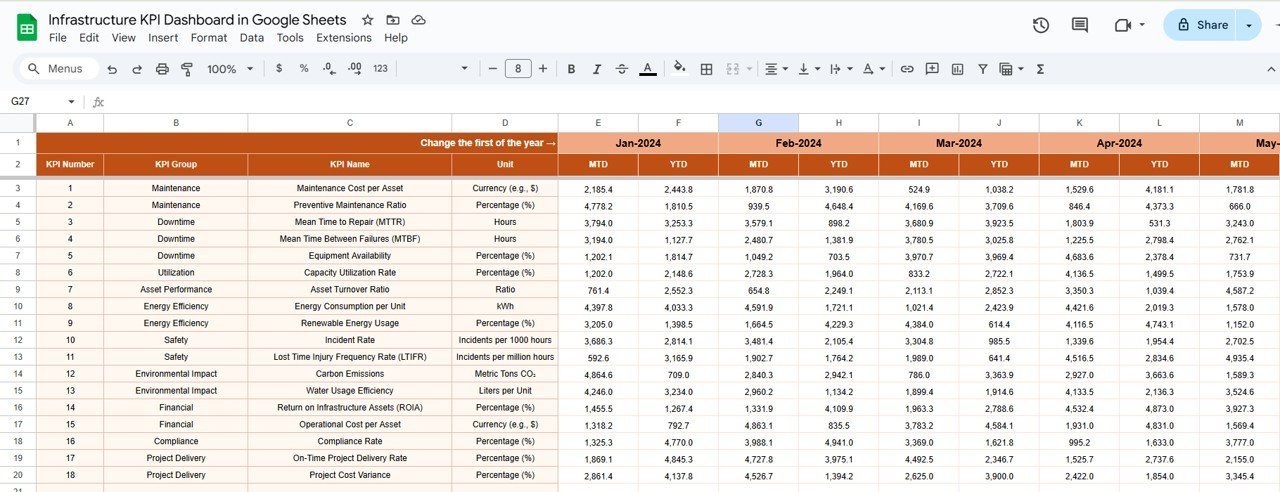Screen dimensions: 1280x492
Task: Create a filter
Action: click(x=983, y=69)
